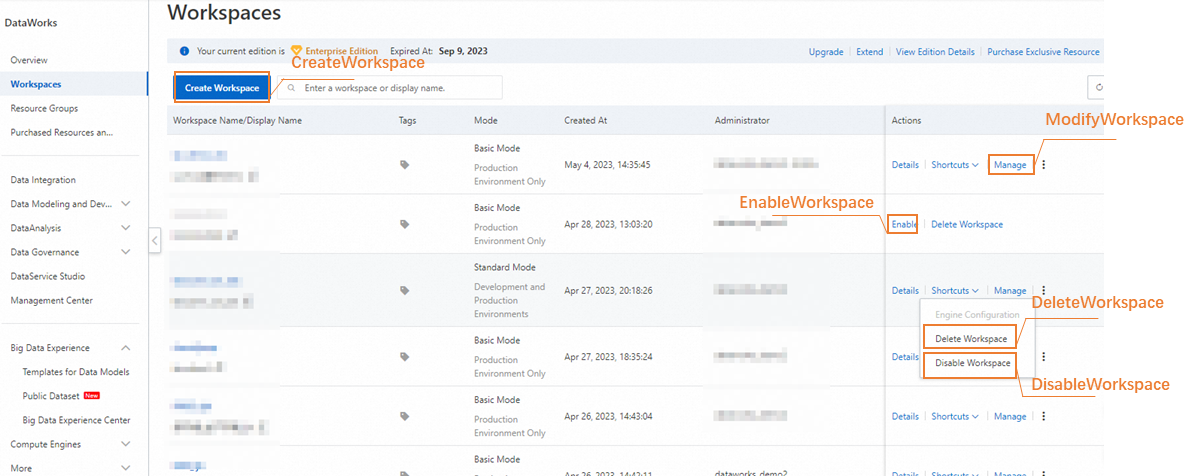
Task: Open the Upgrade link
Action: point(826,51)
